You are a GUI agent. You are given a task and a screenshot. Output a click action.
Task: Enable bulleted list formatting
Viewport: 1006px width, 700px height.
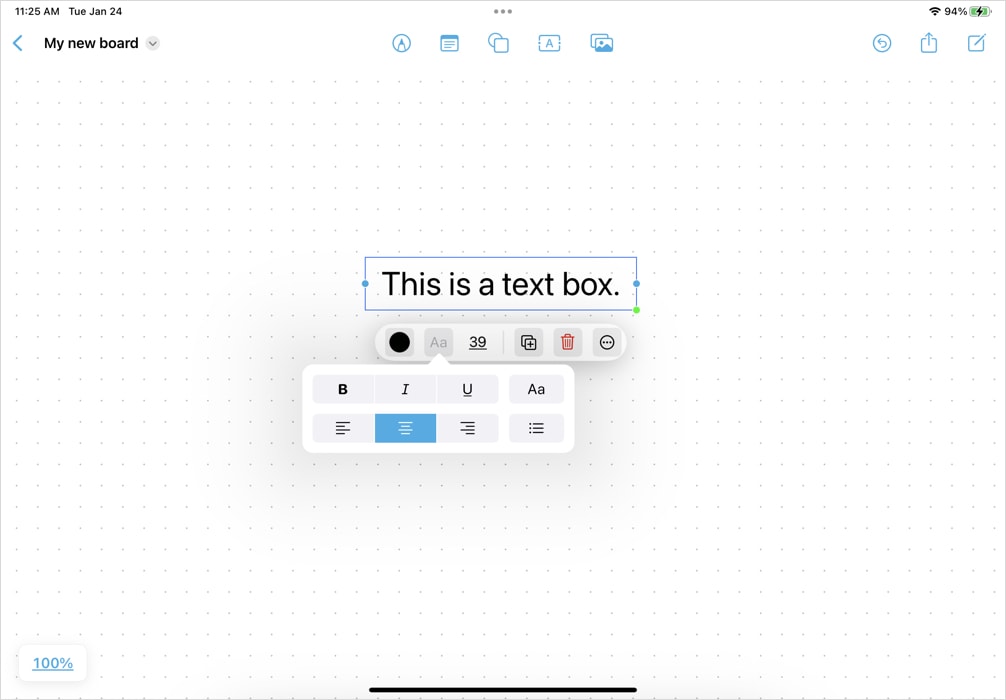536,428
